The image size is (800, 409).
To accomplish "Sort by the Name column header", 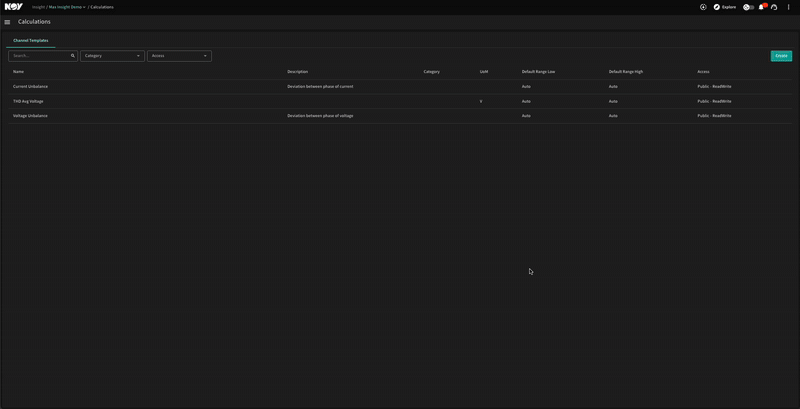I will point(18,72).
